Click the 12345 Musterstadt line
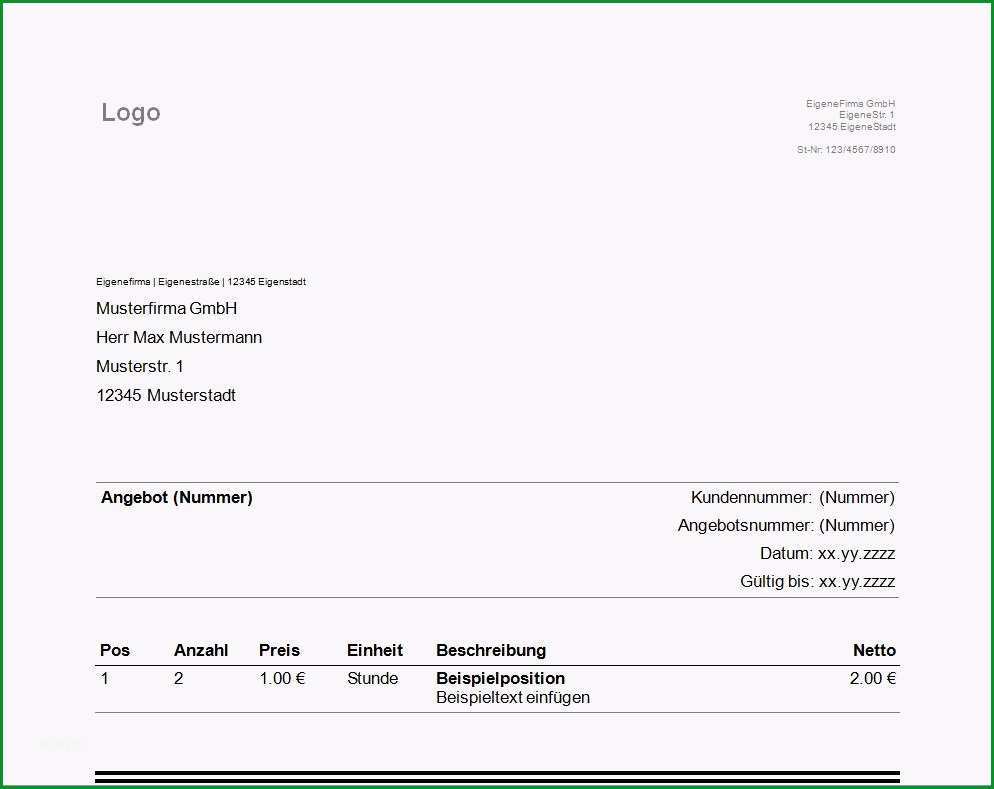 [166, 395]
